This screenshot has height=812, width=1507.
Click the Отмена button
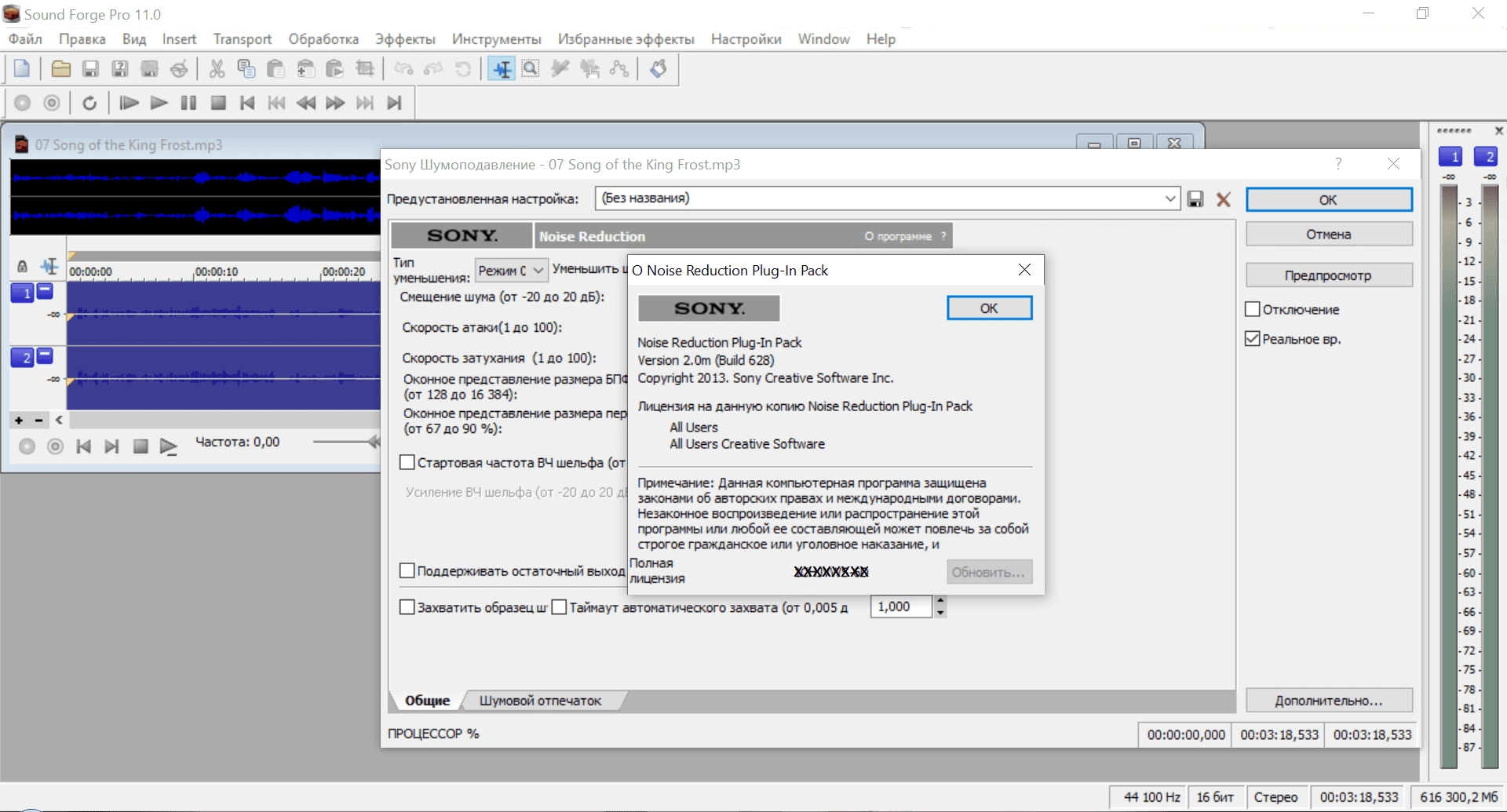tap(1328, 234)
